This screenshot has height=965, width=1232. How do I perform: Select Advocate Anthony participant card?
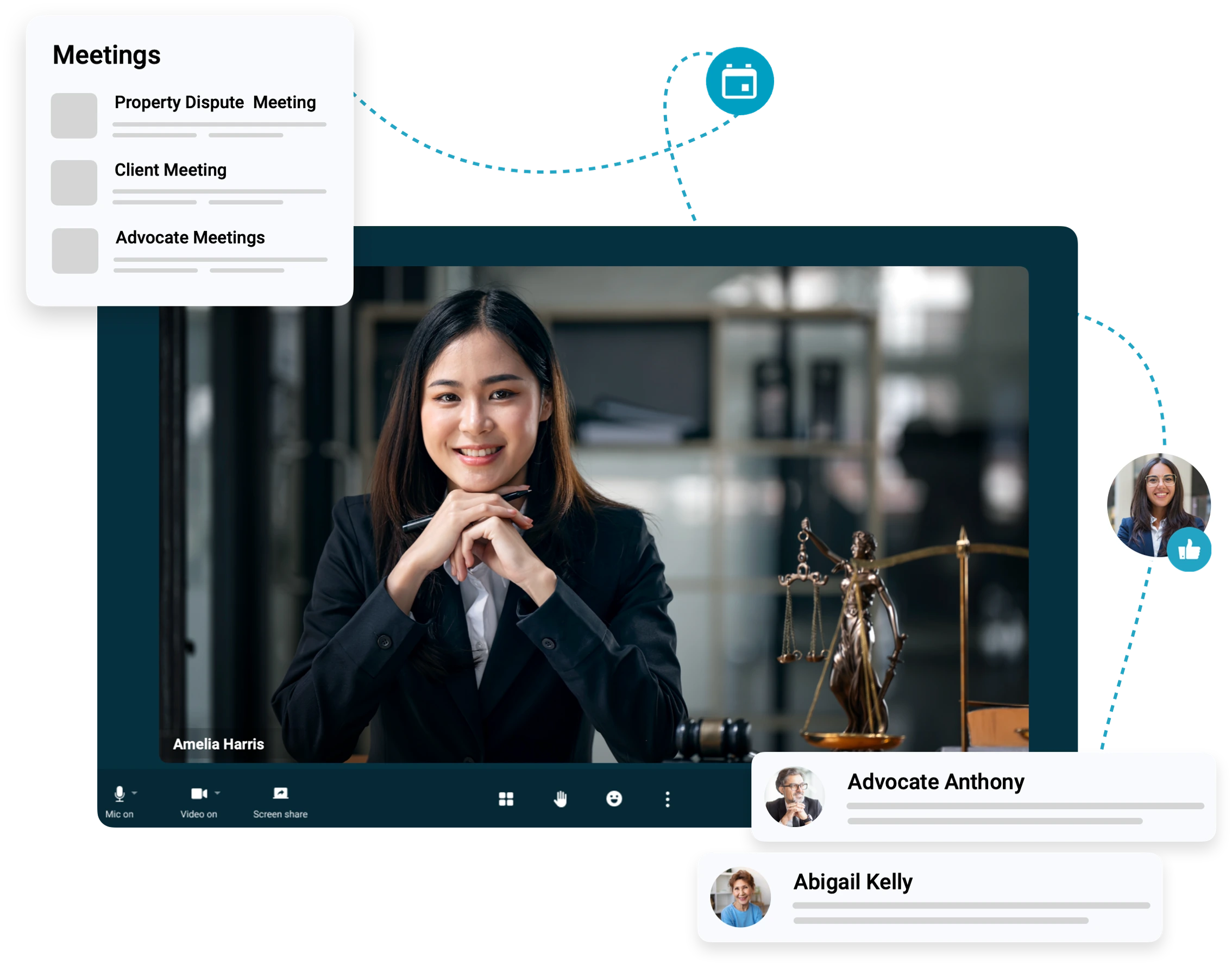point(935,782)
